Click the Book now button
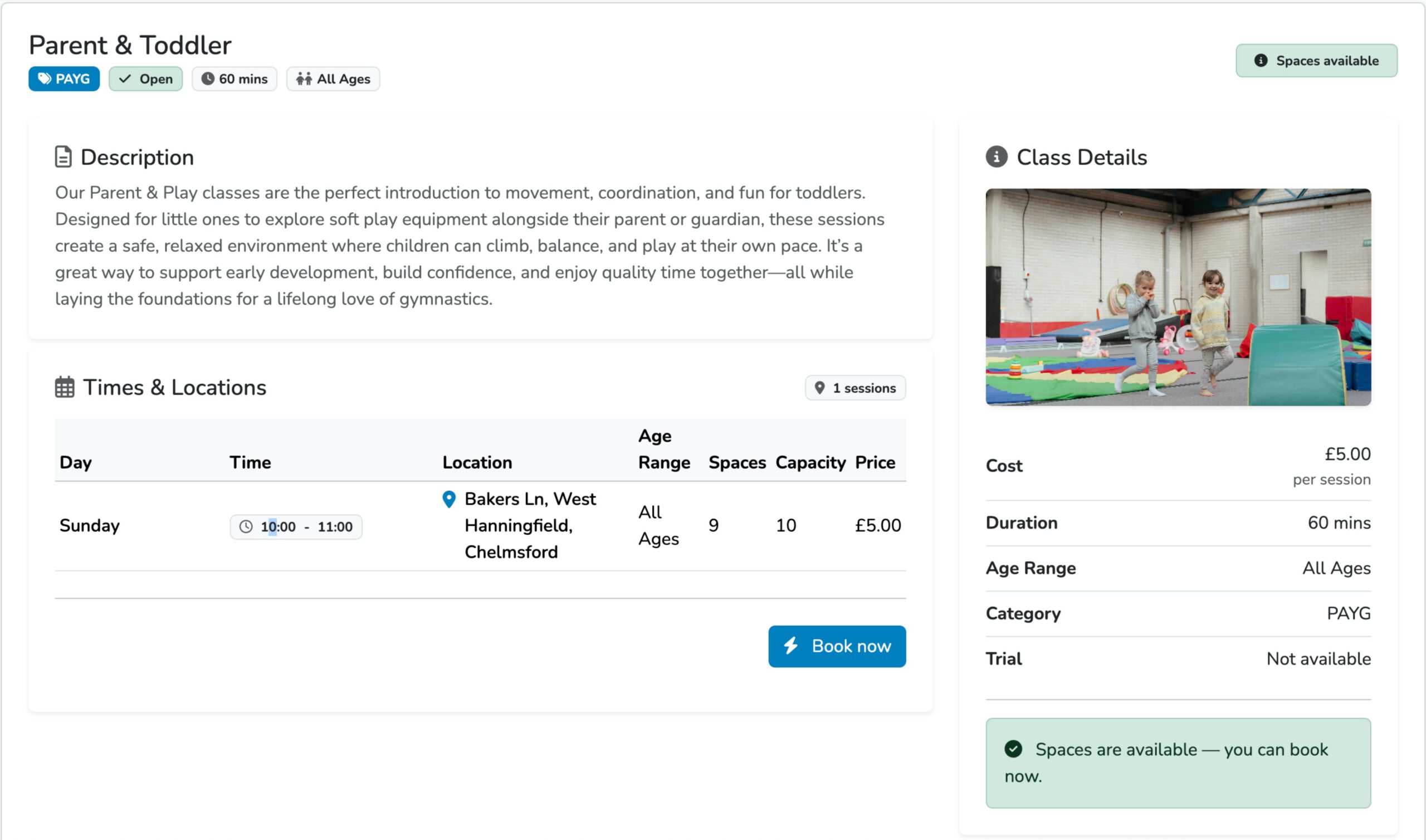 coord(836,646)
